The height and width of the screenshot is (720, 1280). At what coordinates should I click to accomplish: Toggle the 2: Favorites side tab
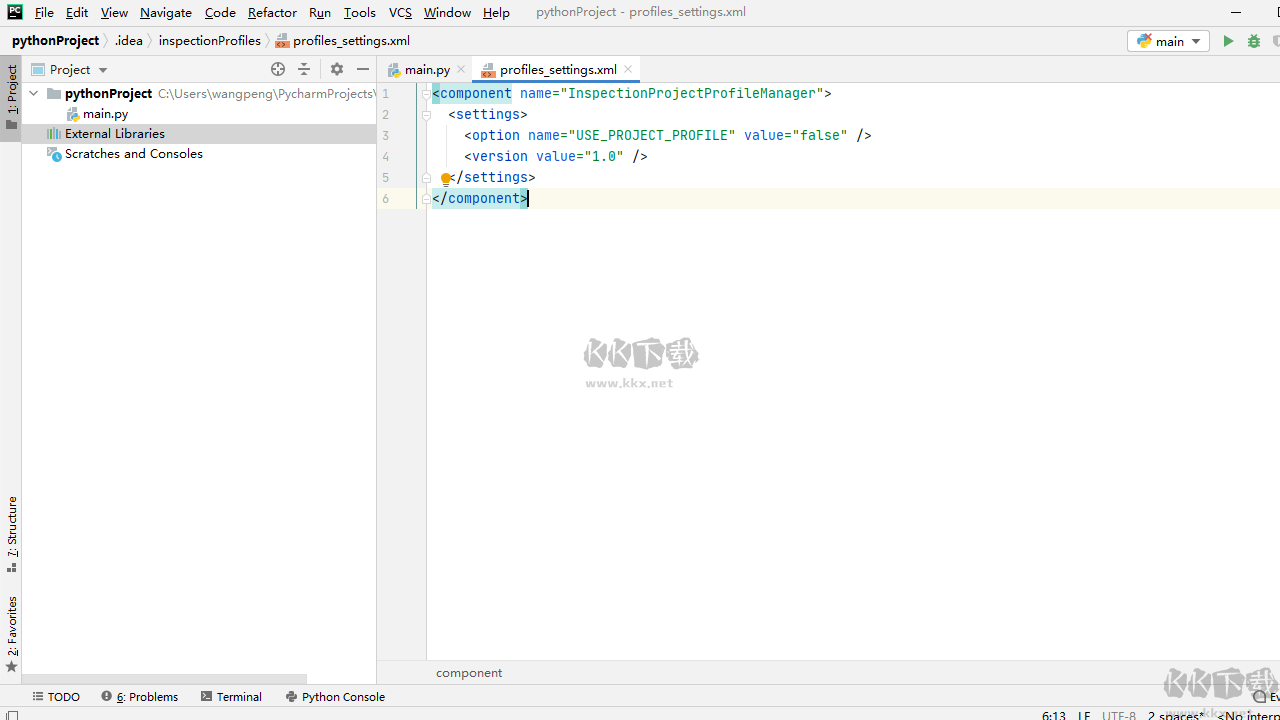[x=11, y=634]
